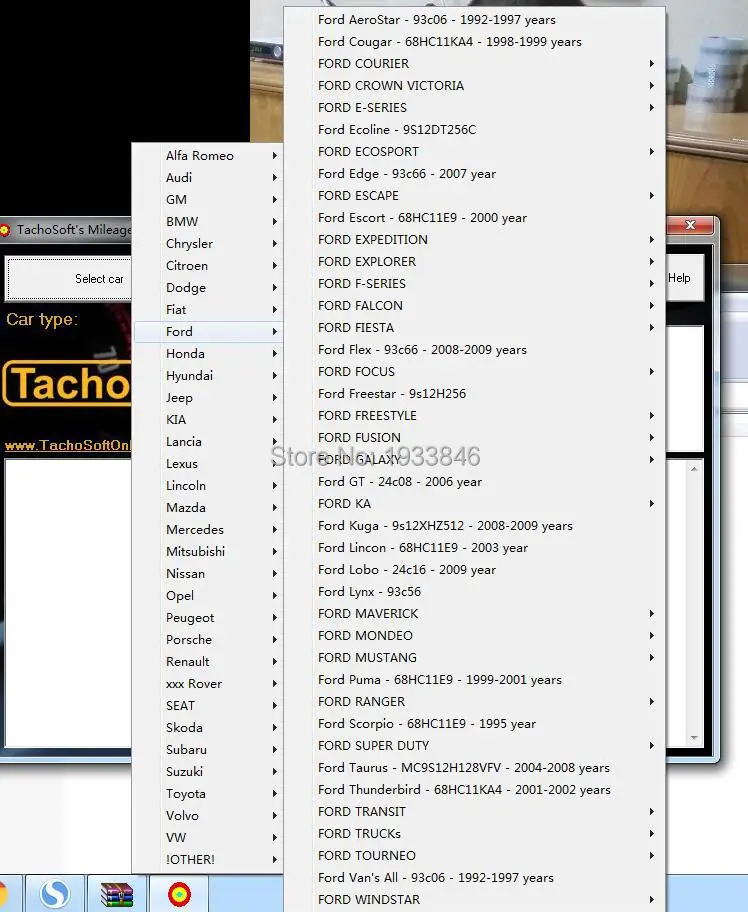The image size is (748, 912).
Task: Open the Fiat submenu
Action: (x=208, y=310)
